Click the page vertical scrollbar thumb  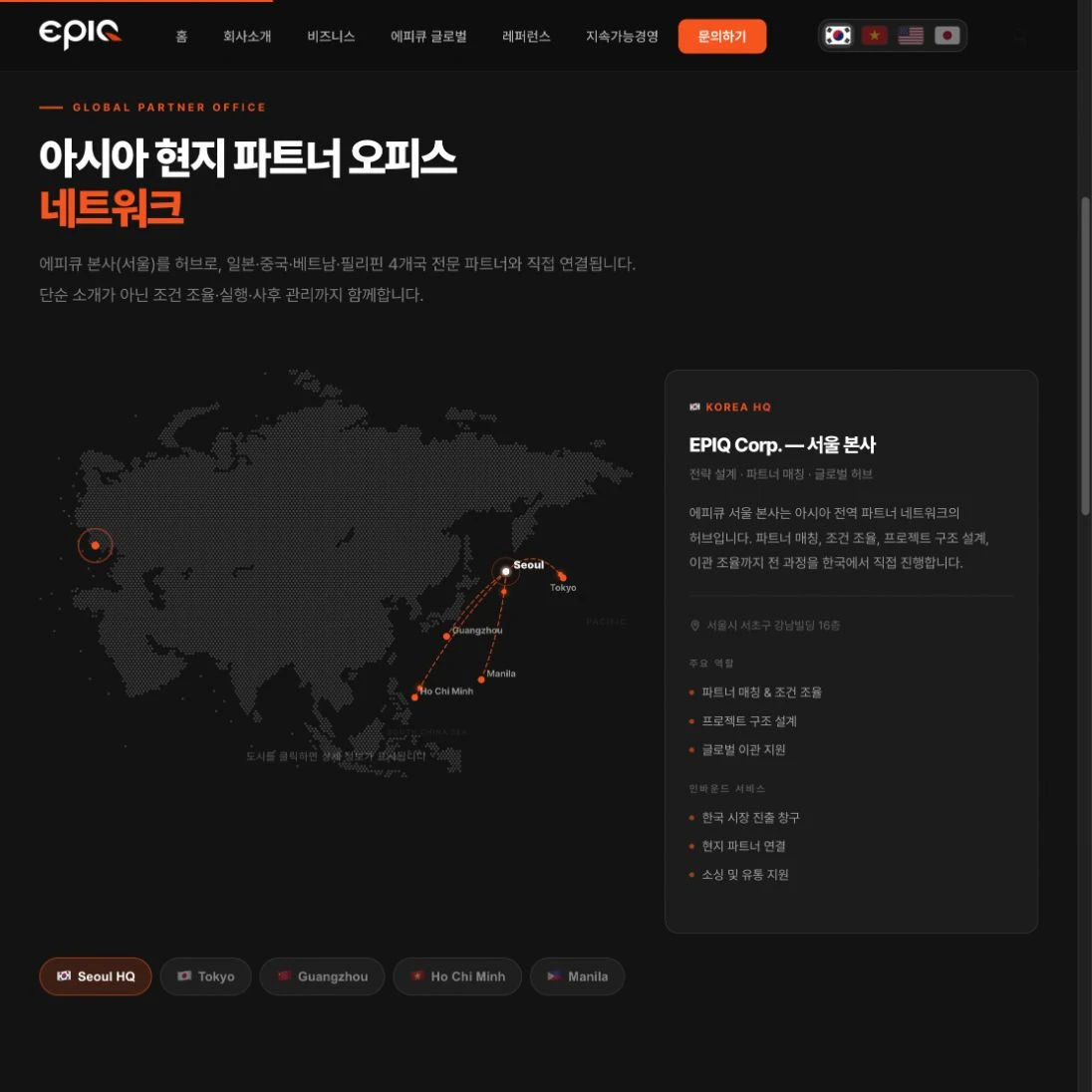pyautogui.click(x=1084, y=355)
